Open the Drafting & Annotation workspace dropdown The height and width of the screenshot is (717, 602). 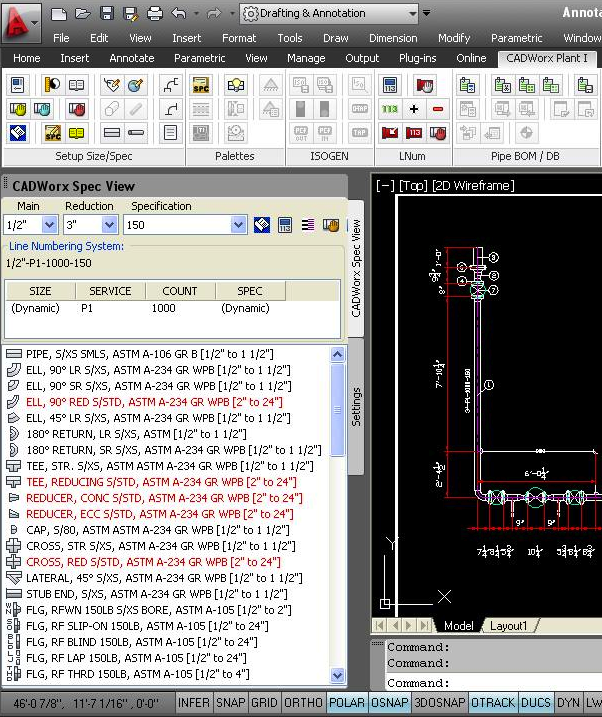[x=413, y=14]
